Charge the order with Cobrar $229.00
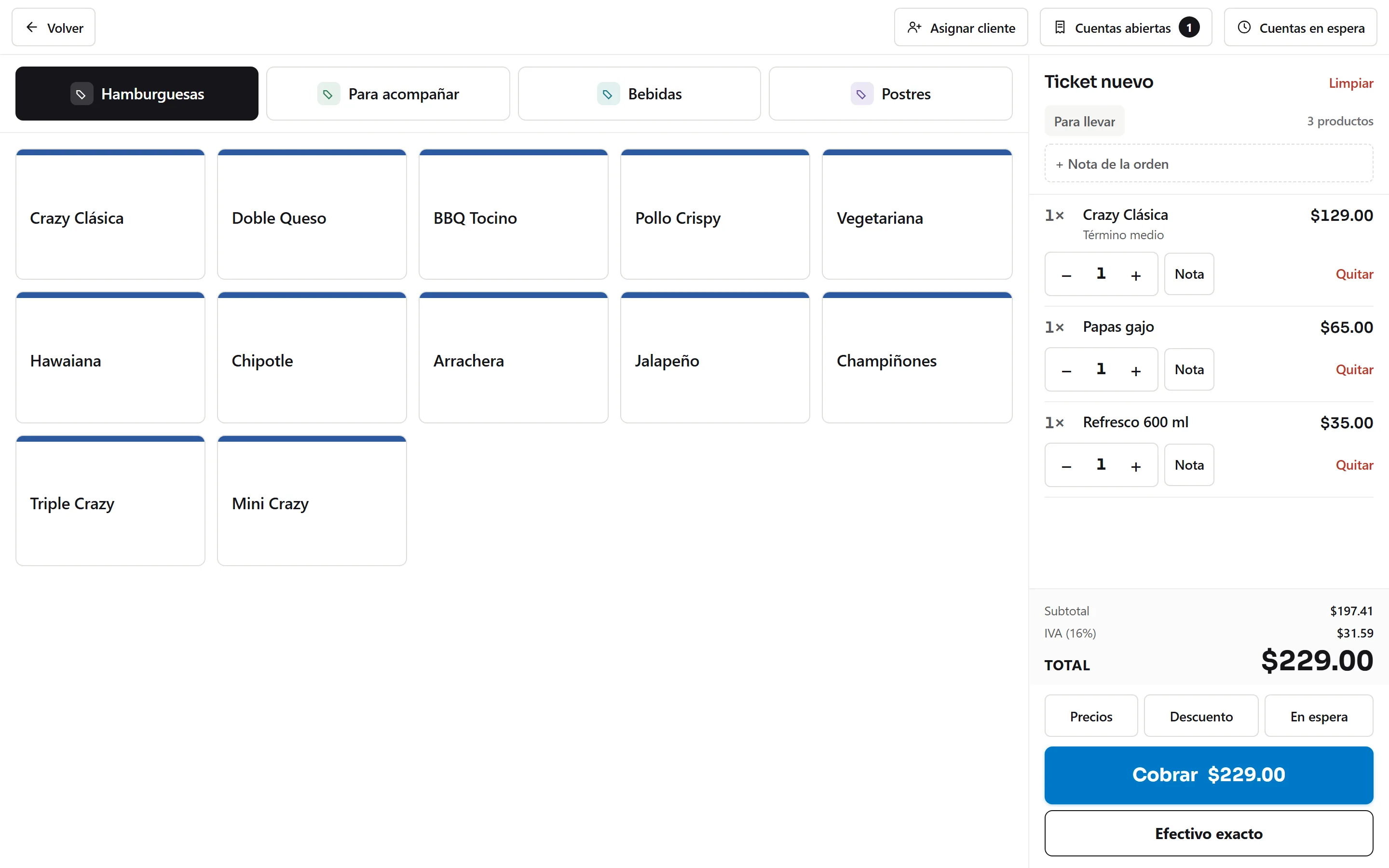 point(1208,774)
